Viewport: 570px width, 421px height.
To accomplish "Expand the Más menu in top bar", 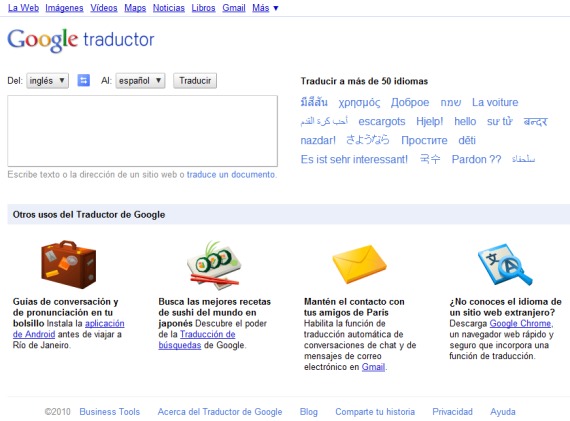I will click(265, 8).
